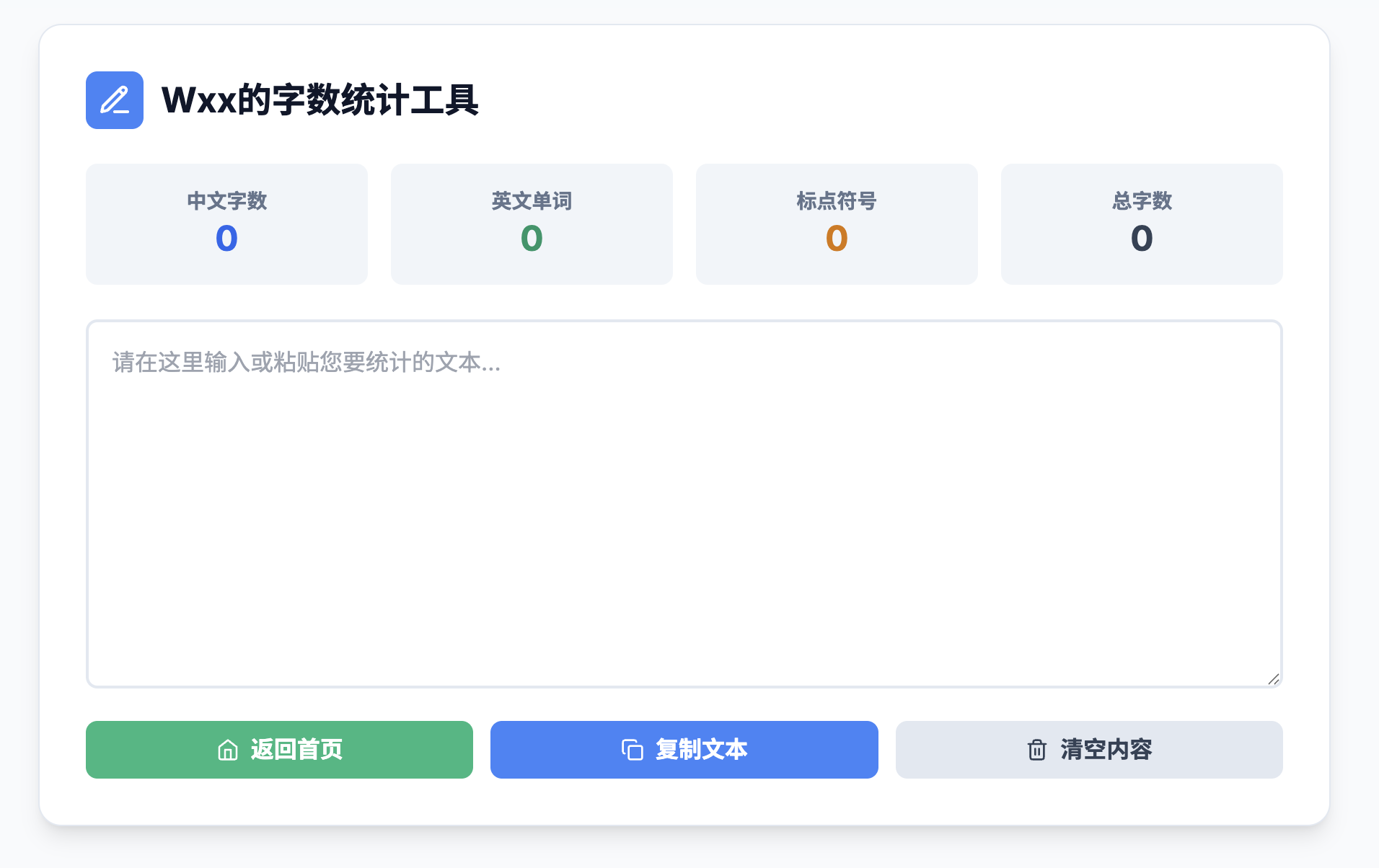Click the dark 总字数 count number
This screenshot has width=1379, height=868.
(1142, 239)
